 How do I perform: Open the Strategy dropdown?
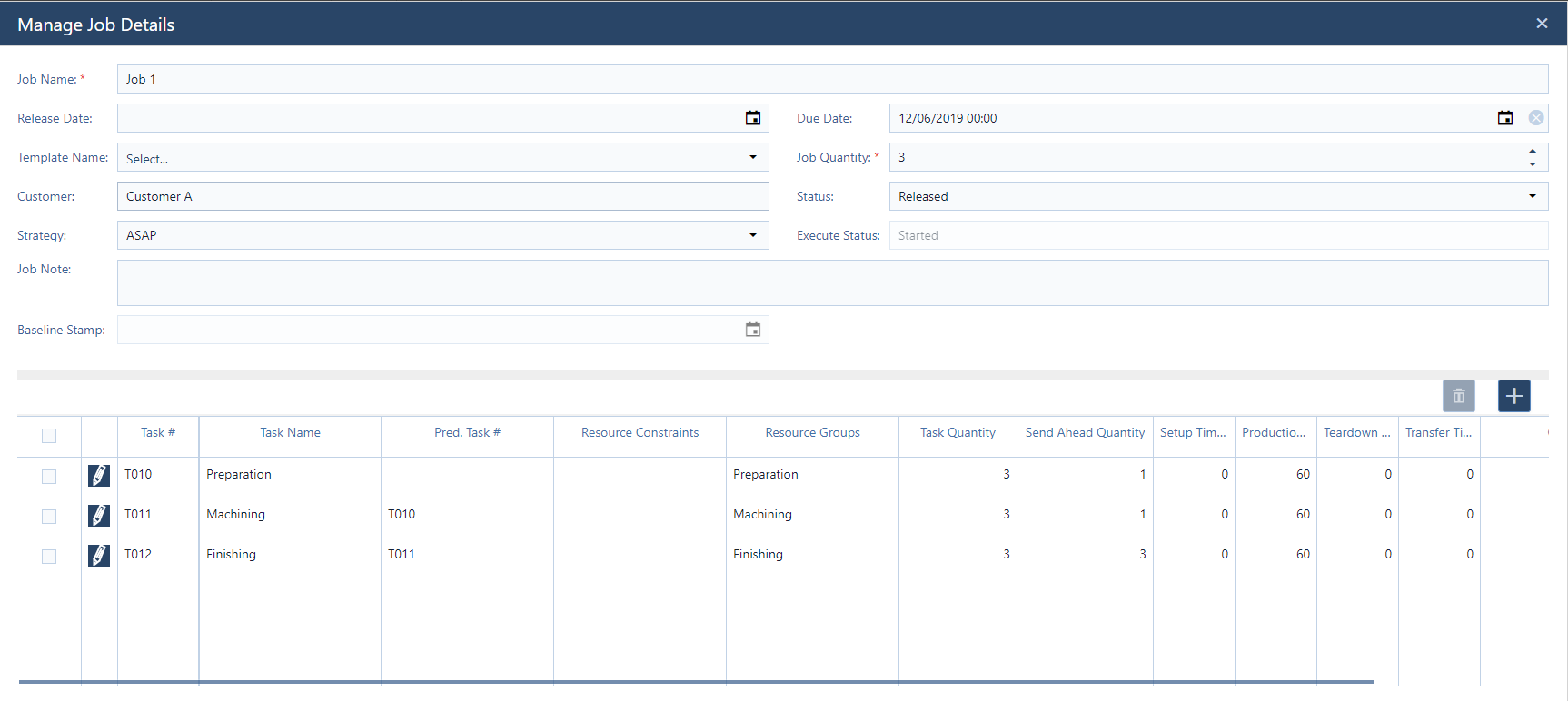[x=753, y=235]
